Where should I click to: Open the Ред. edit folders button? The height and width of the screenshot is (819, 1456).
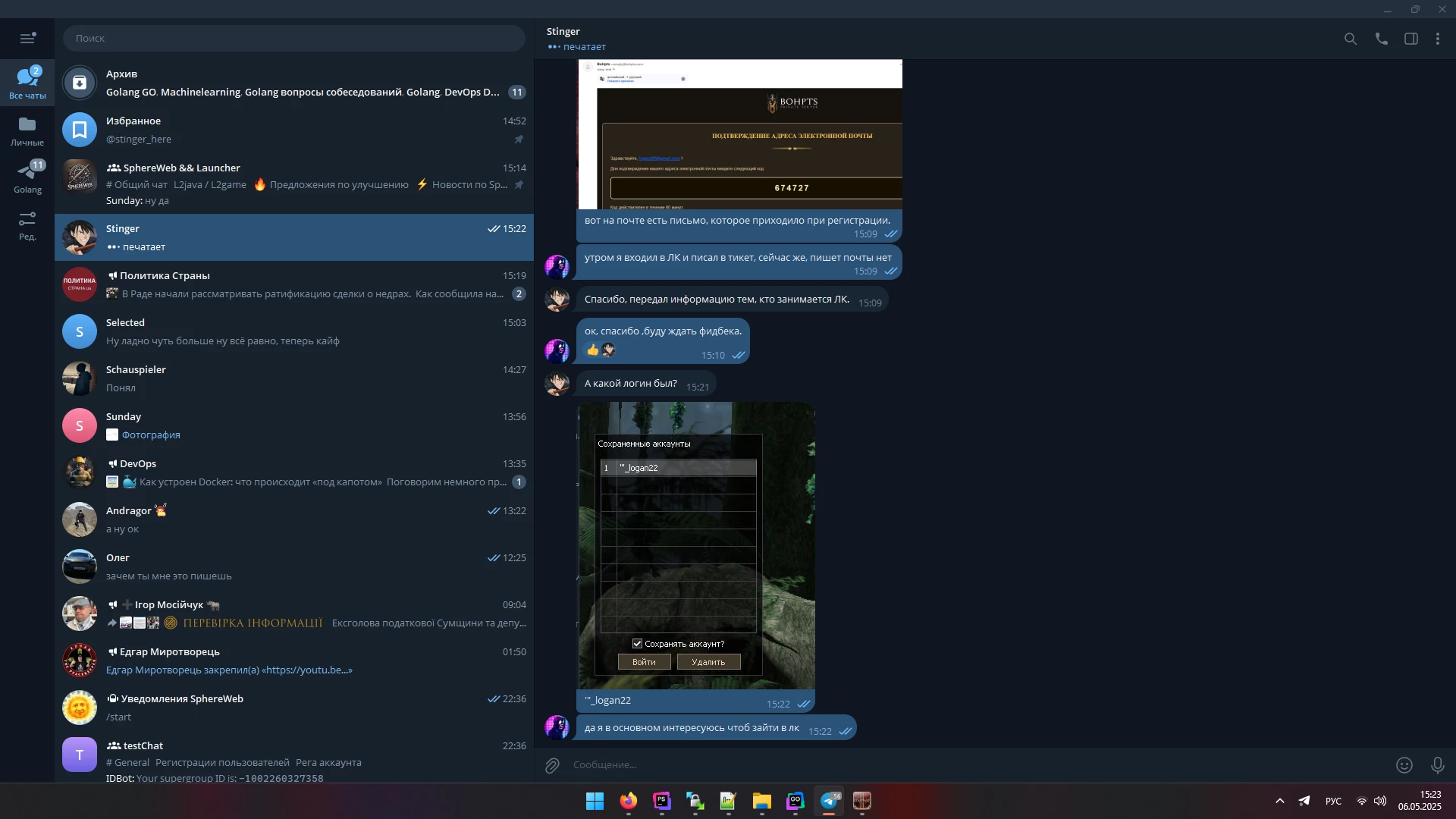coord(27,225)
